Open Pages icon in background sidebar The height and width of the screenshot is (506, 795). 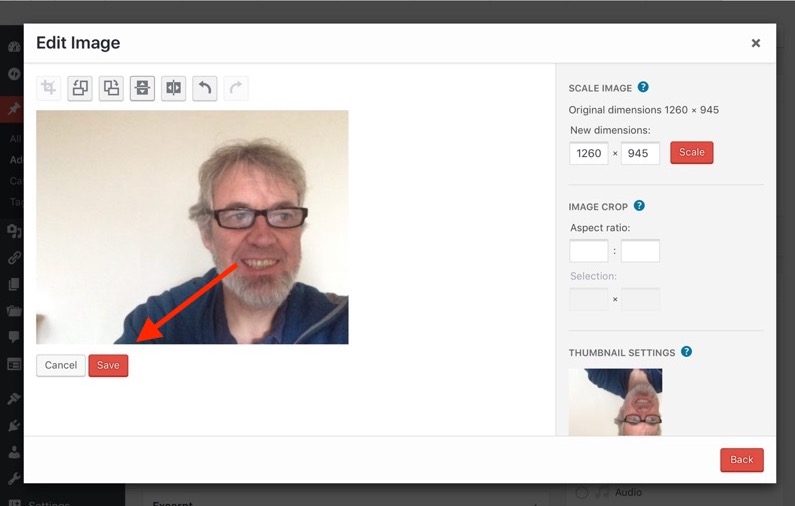click(14, 284)
